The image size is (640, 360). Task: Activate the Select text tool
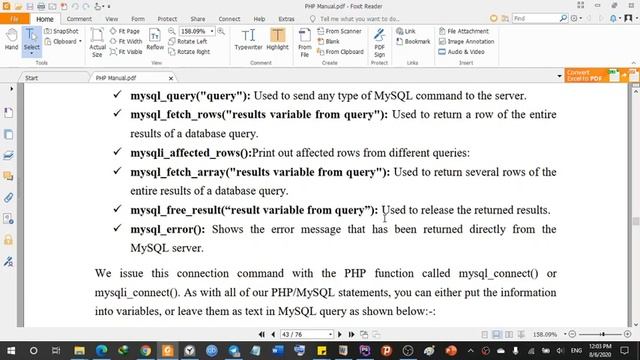point(31,41)
